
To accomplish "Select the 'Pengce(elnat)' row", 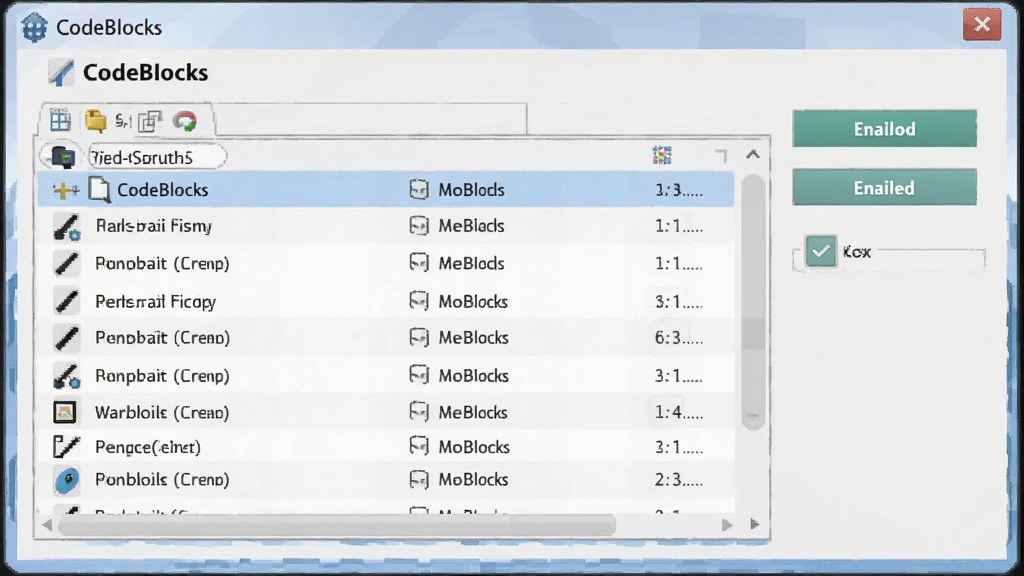I will [385, 447].
